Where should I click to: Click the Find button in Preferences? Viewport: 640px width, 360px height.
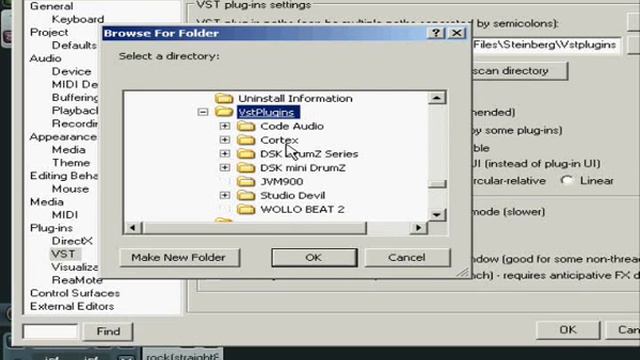[x=108, y=331]
